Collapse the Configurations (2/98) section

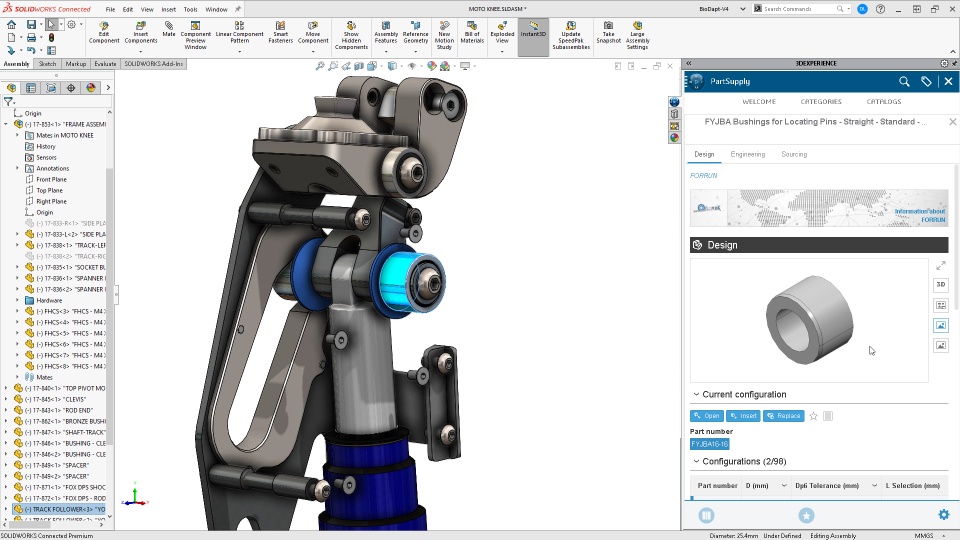(696, 462)
